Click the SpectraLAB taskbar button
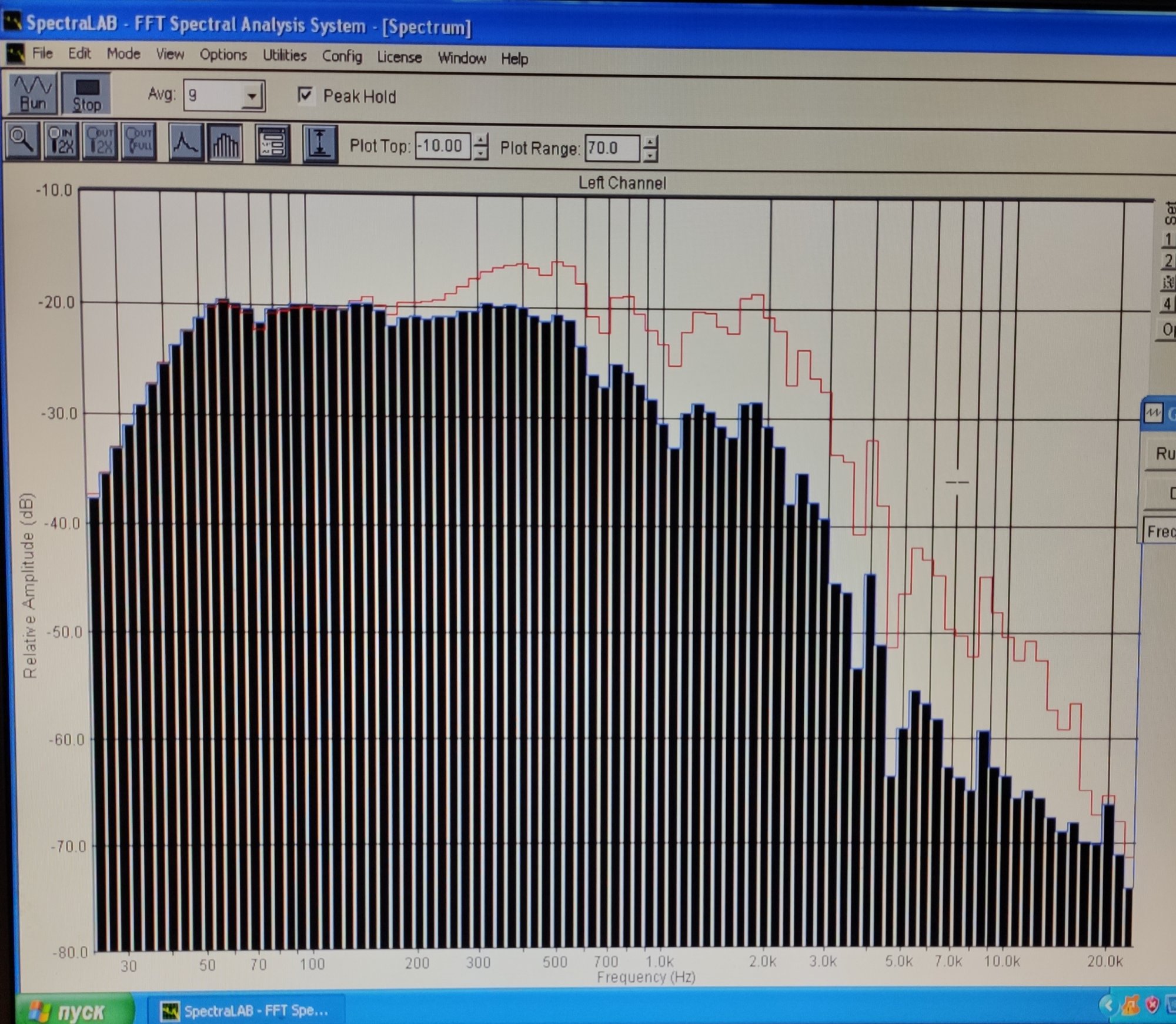The height and width of the screenshot is (1024, 1176). click(x=245, y=1011)
